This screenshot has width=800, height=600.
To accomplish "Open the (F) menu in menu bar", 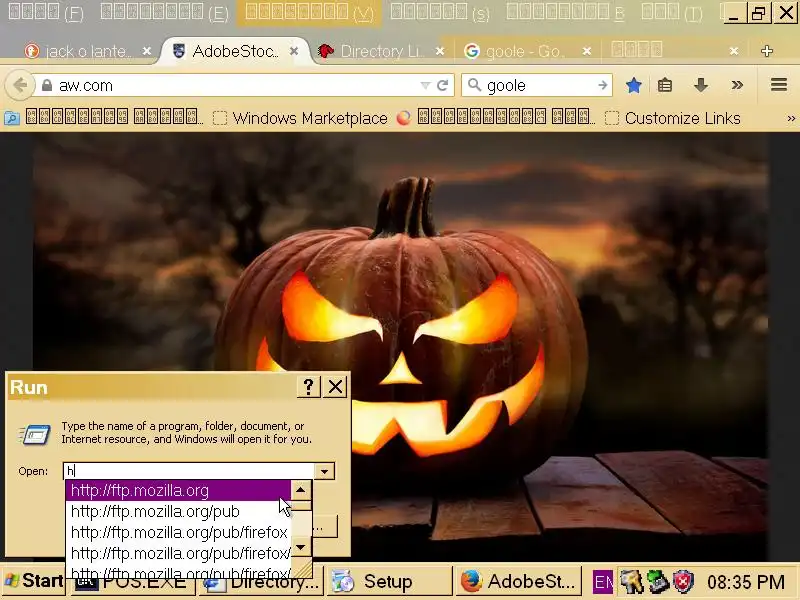I will point(46,12).
